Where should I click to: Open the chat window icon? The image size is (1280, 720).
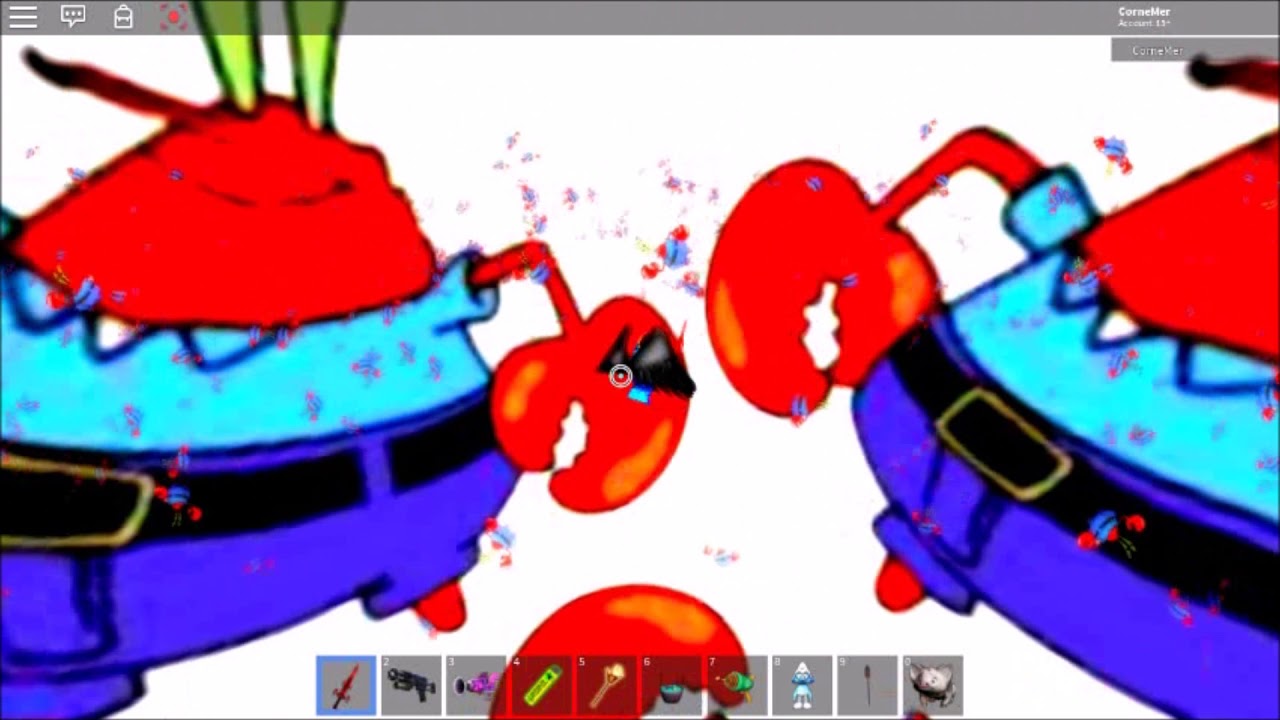point(73,17)
